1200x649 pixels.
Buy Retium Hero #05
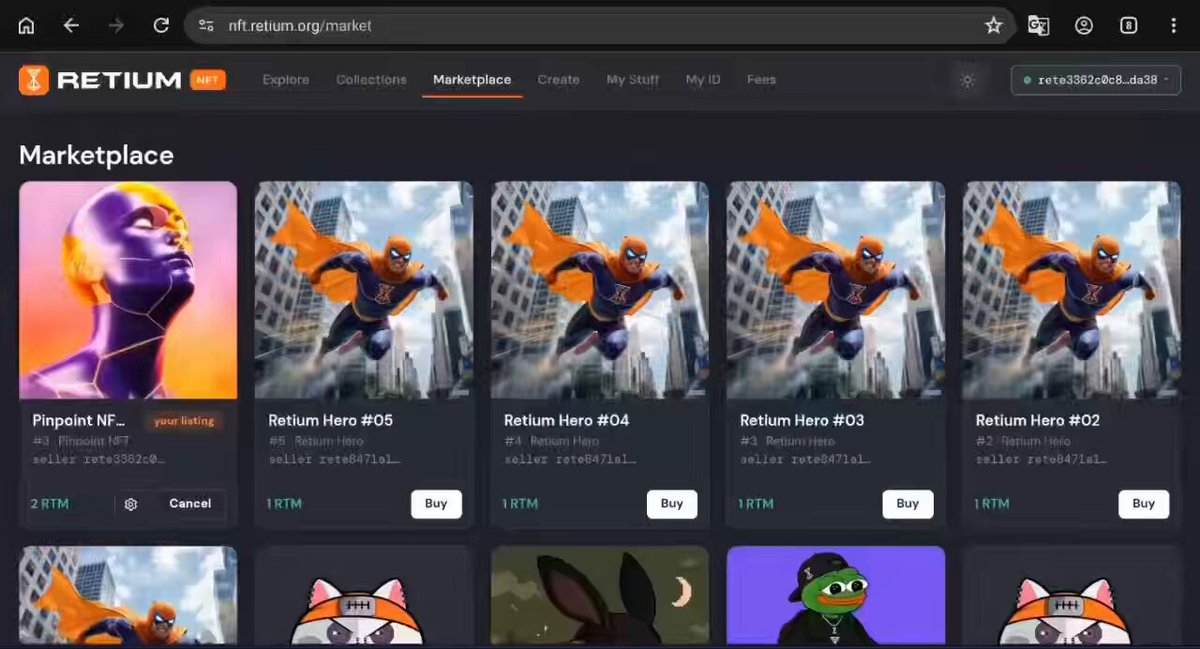tap(436, 504)
